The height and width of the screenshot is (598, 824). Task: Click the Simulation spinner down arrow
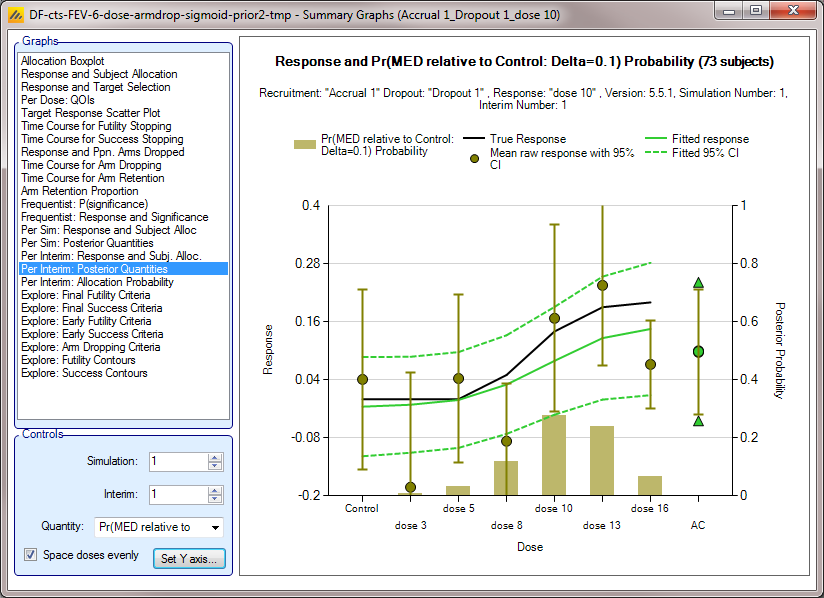click(x=214, y=466)
